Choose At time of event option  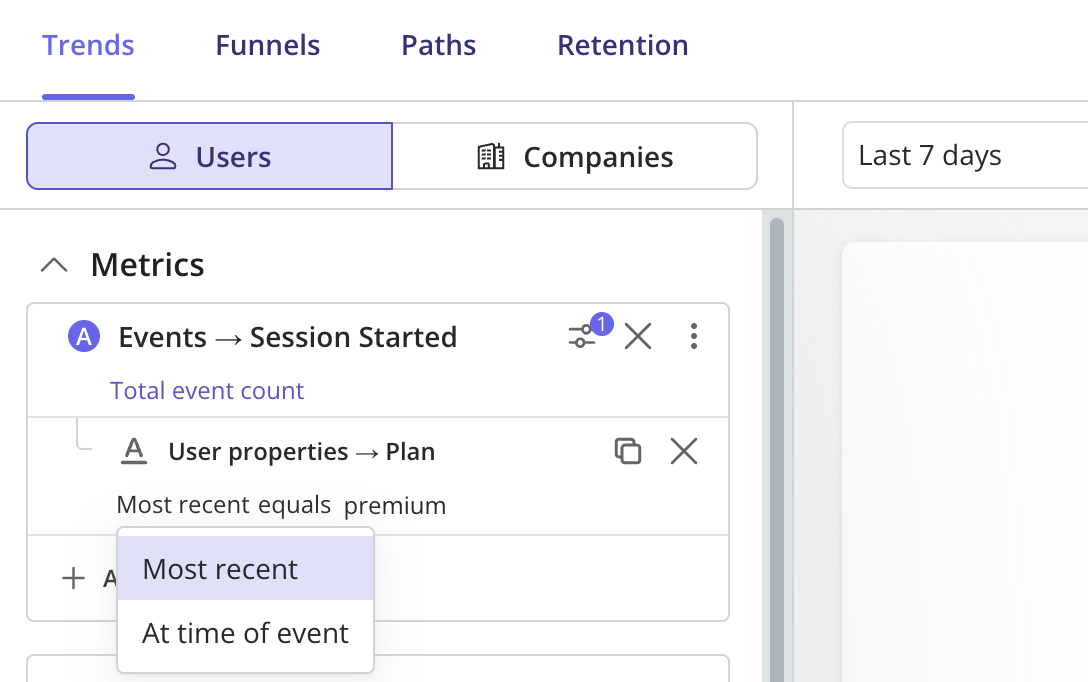pos(246,633)
